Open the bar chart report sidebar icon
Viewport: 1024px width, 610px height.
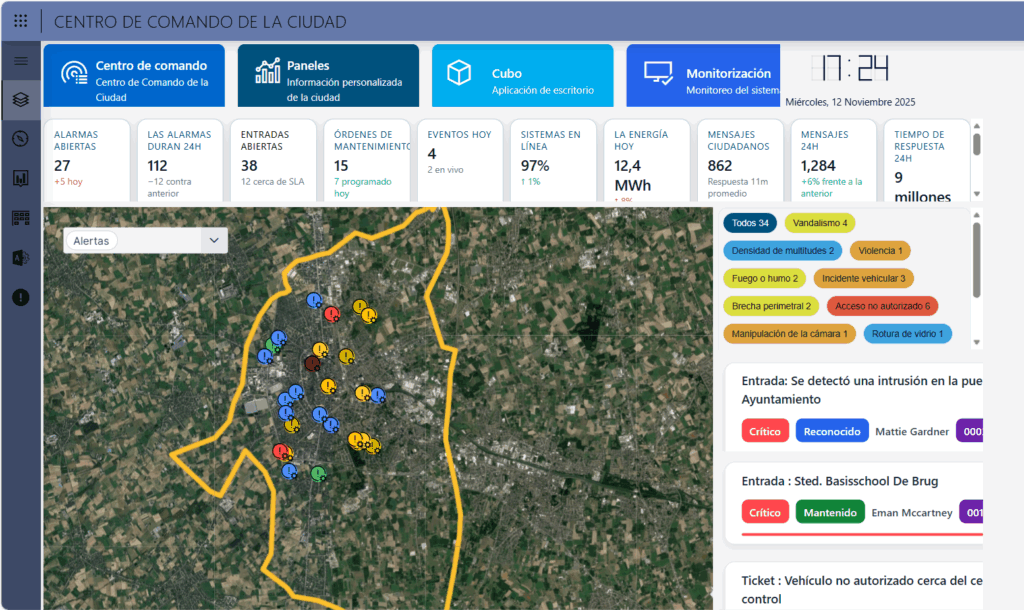tap(21, 178)
